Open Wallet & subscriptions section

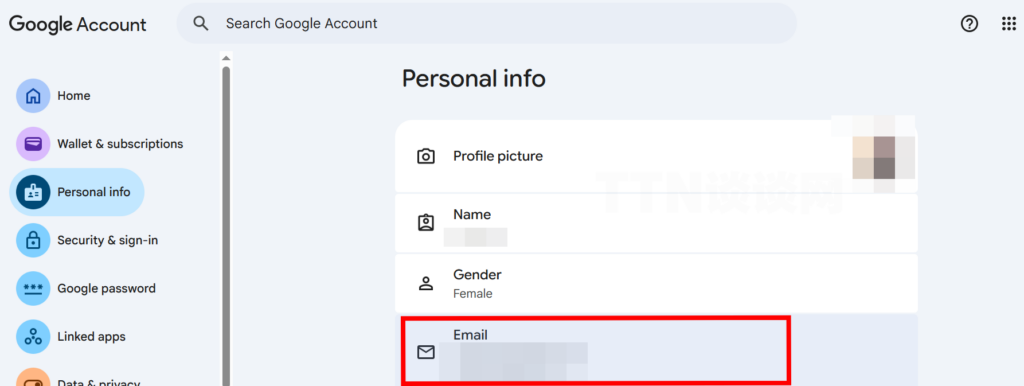click(x=120, y=144)
